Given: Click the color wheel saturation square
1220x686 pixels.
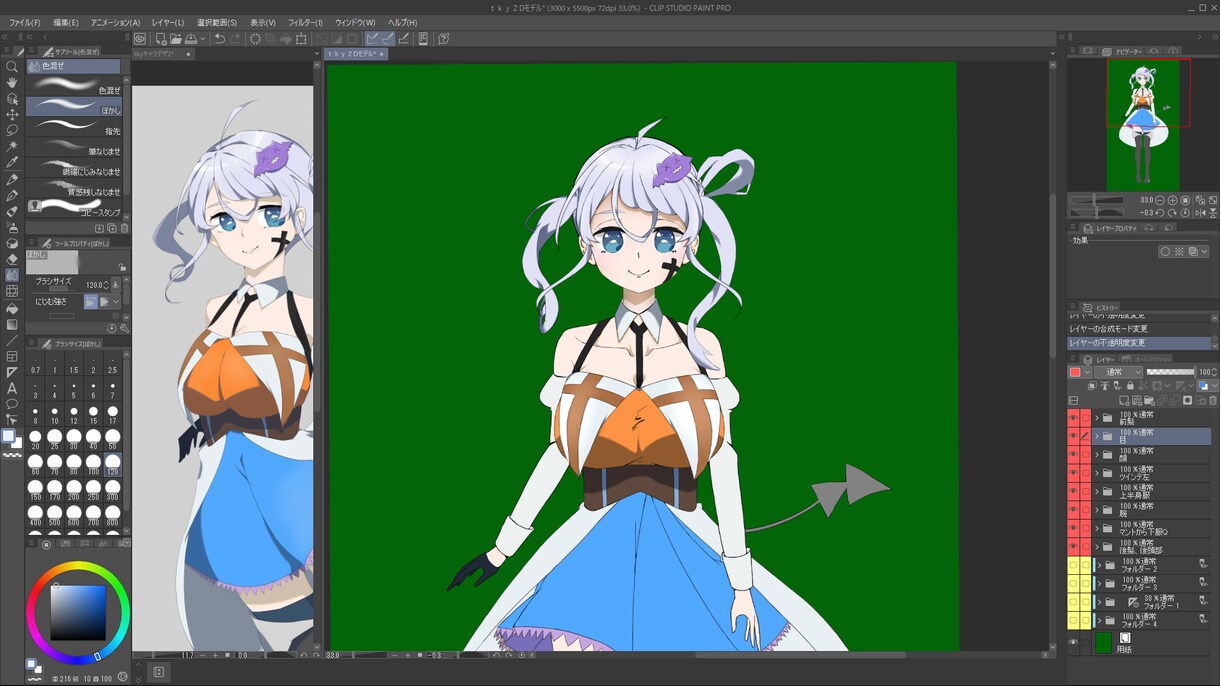Looking at the screenshot, I should [78, 612].
